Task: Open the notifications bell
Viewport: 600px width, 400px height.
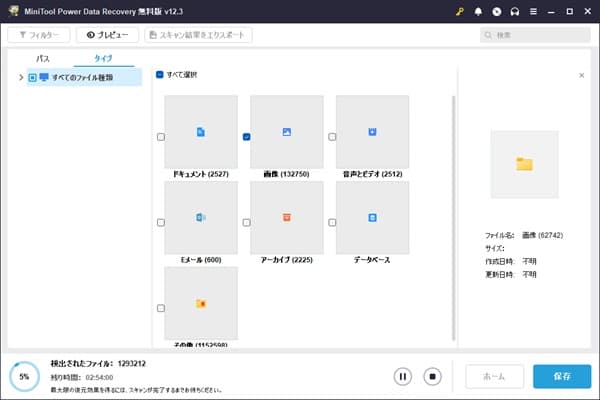Action: click(x=478, y=11)
